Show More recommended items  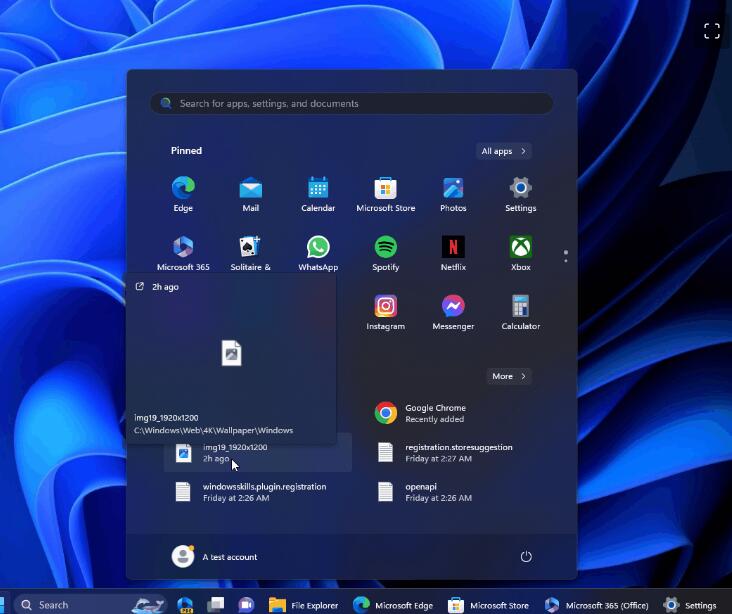tap(509, 376)
